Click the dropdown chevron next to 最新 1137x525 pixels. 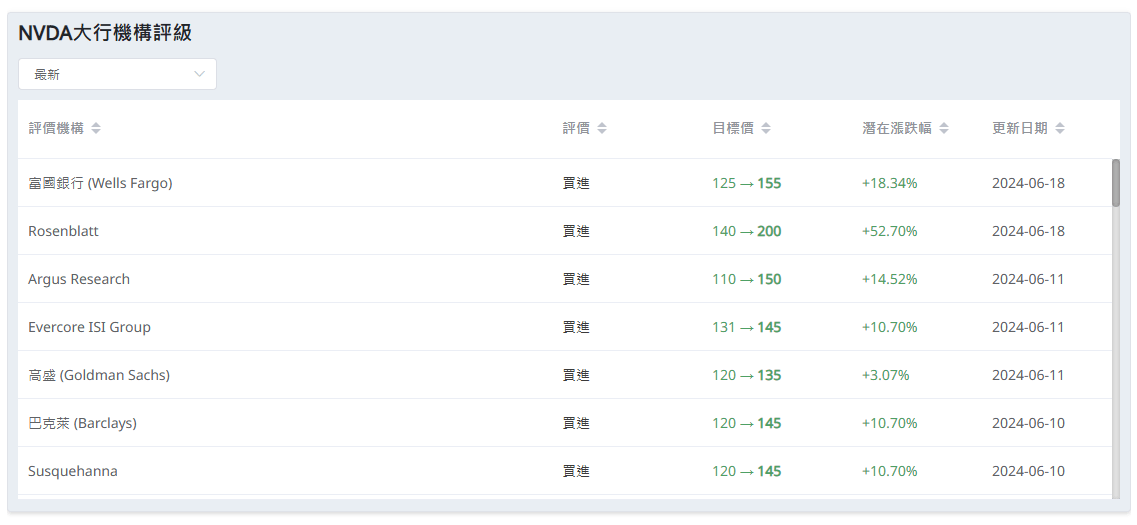[199, 74]
